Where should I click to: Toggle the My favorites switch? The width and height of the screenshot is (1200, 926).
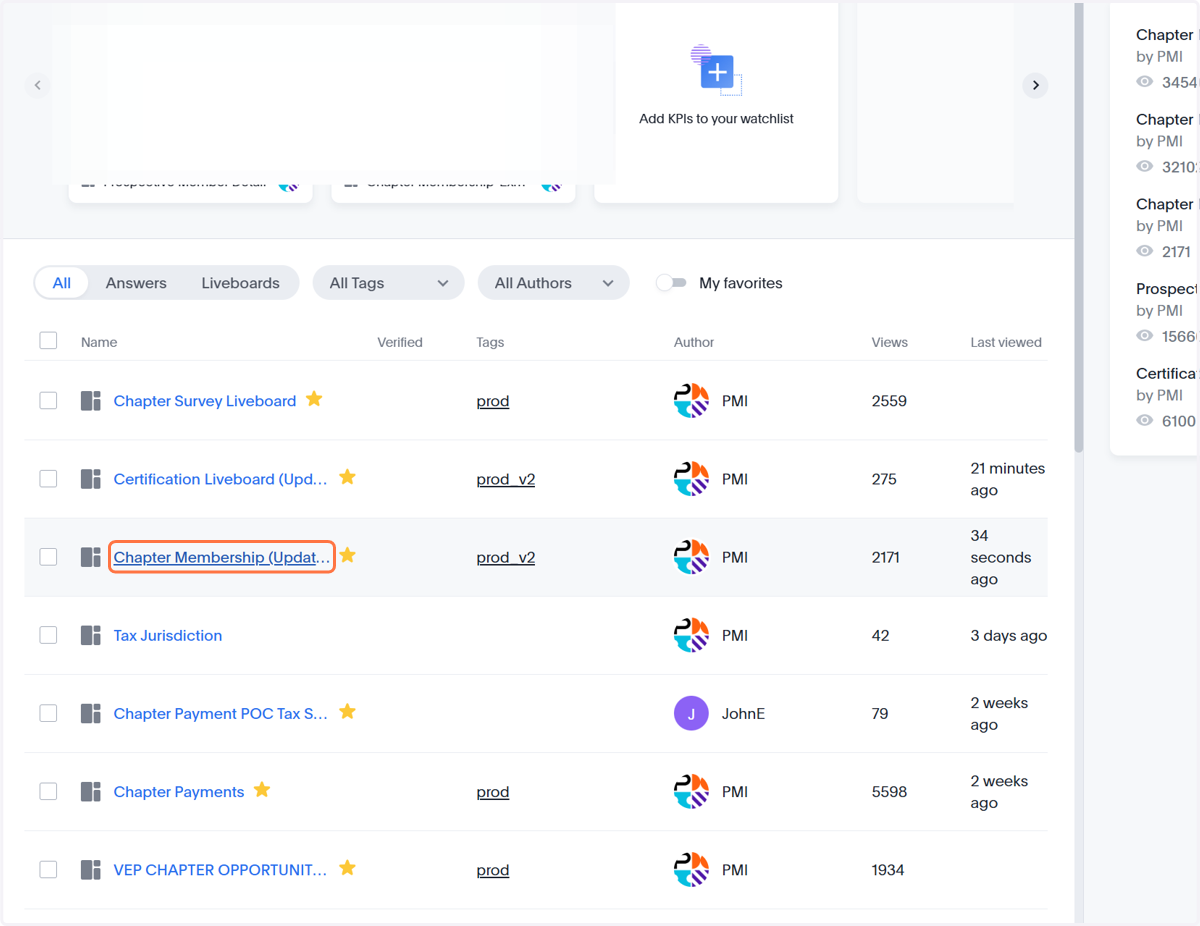672,283
